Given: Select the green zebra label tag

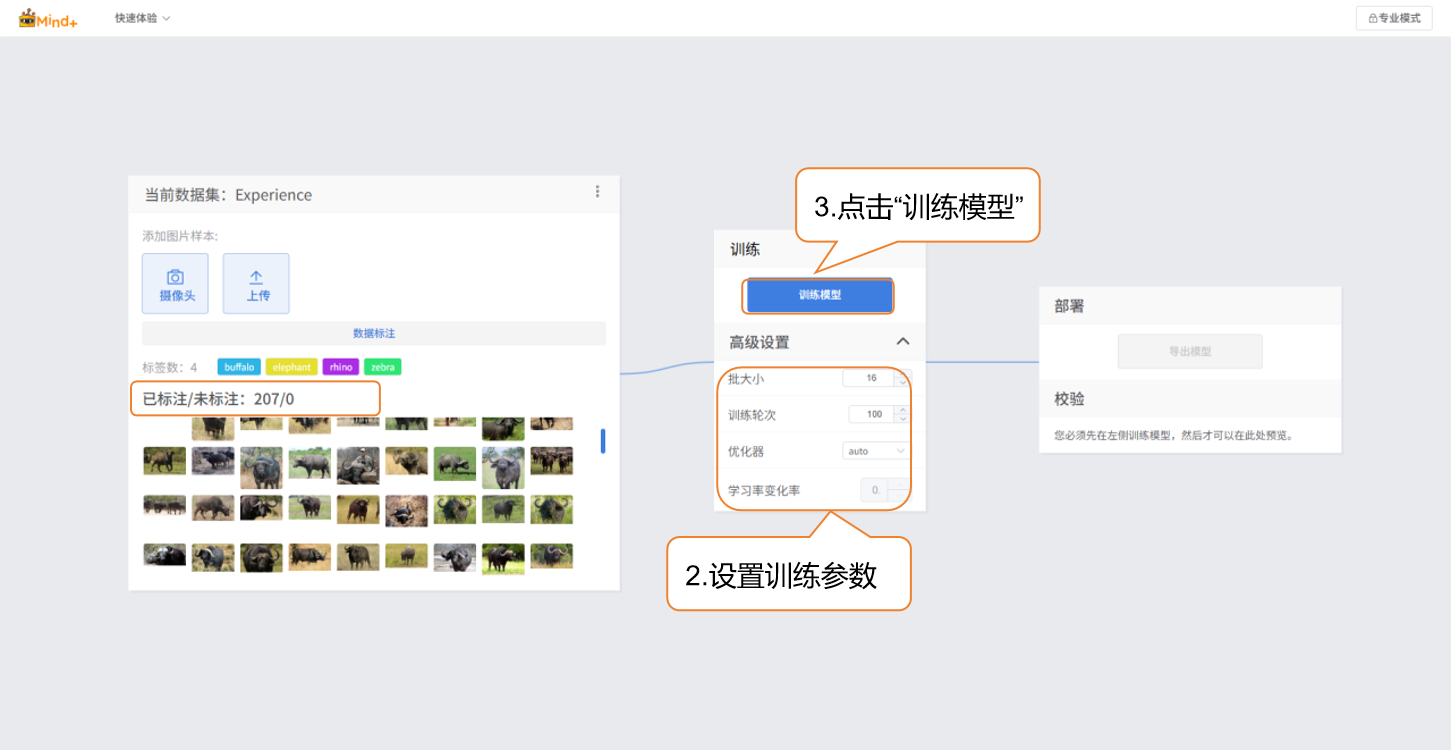Looking at the screenshot, I should point(382,367).
